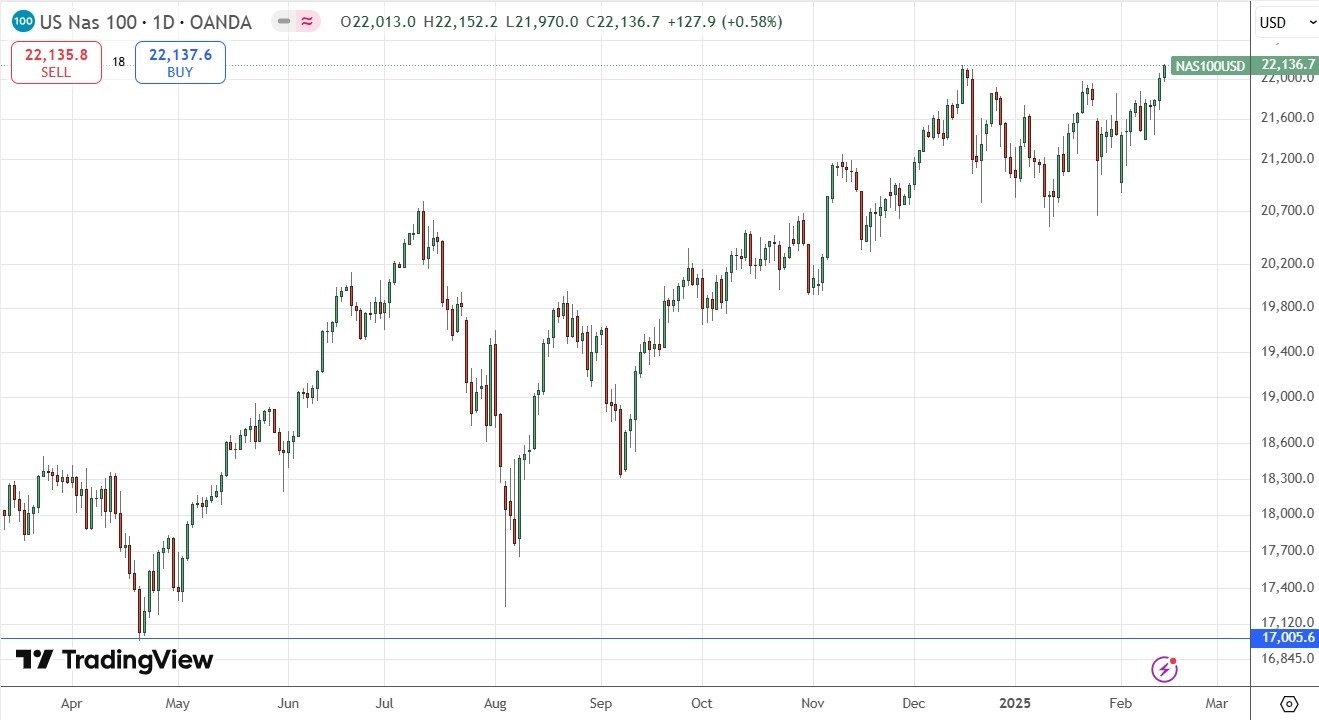Click the Aug label on time axis

[x=497, y=703]
